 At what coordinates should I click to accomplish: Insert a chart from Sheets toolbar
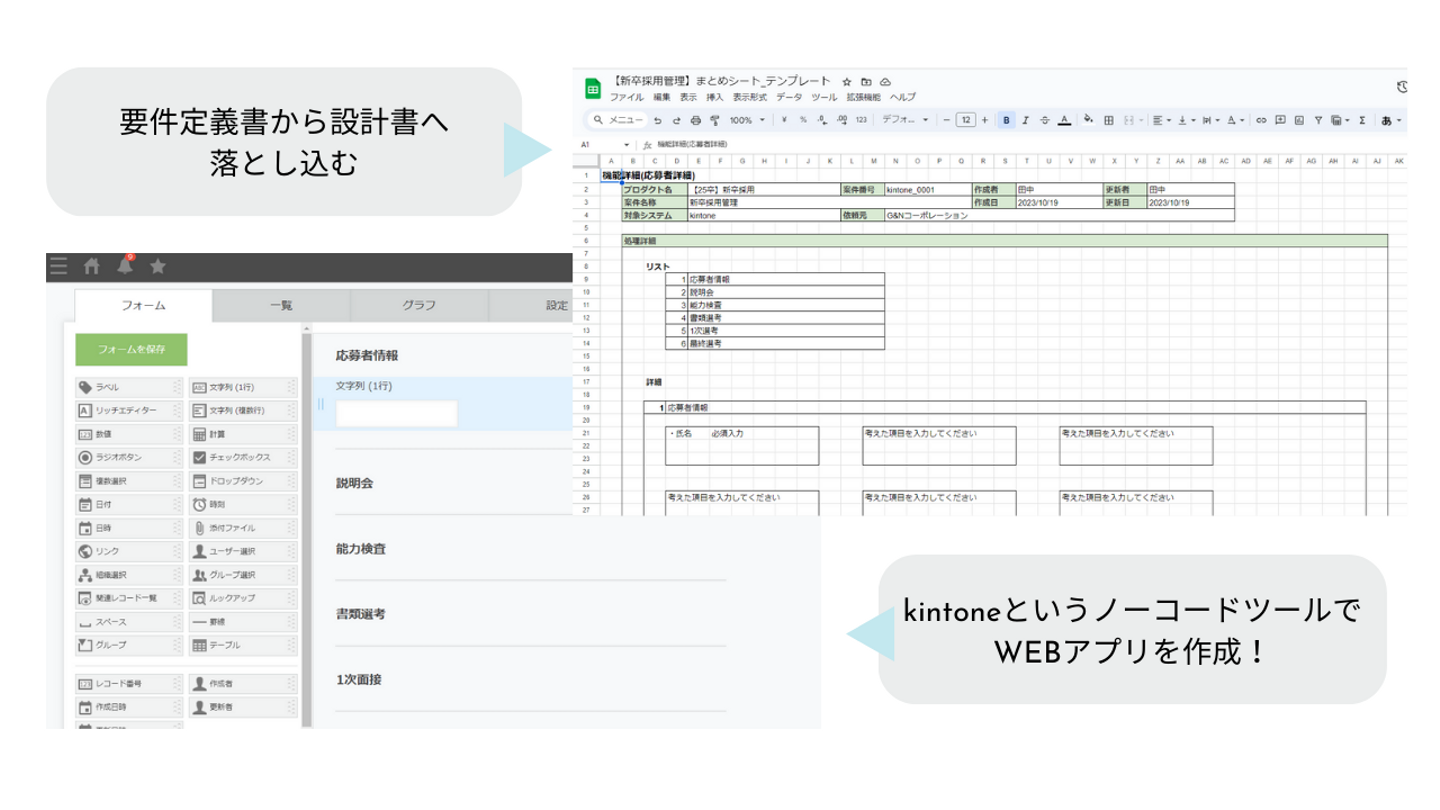click(x=1299, y=120)
